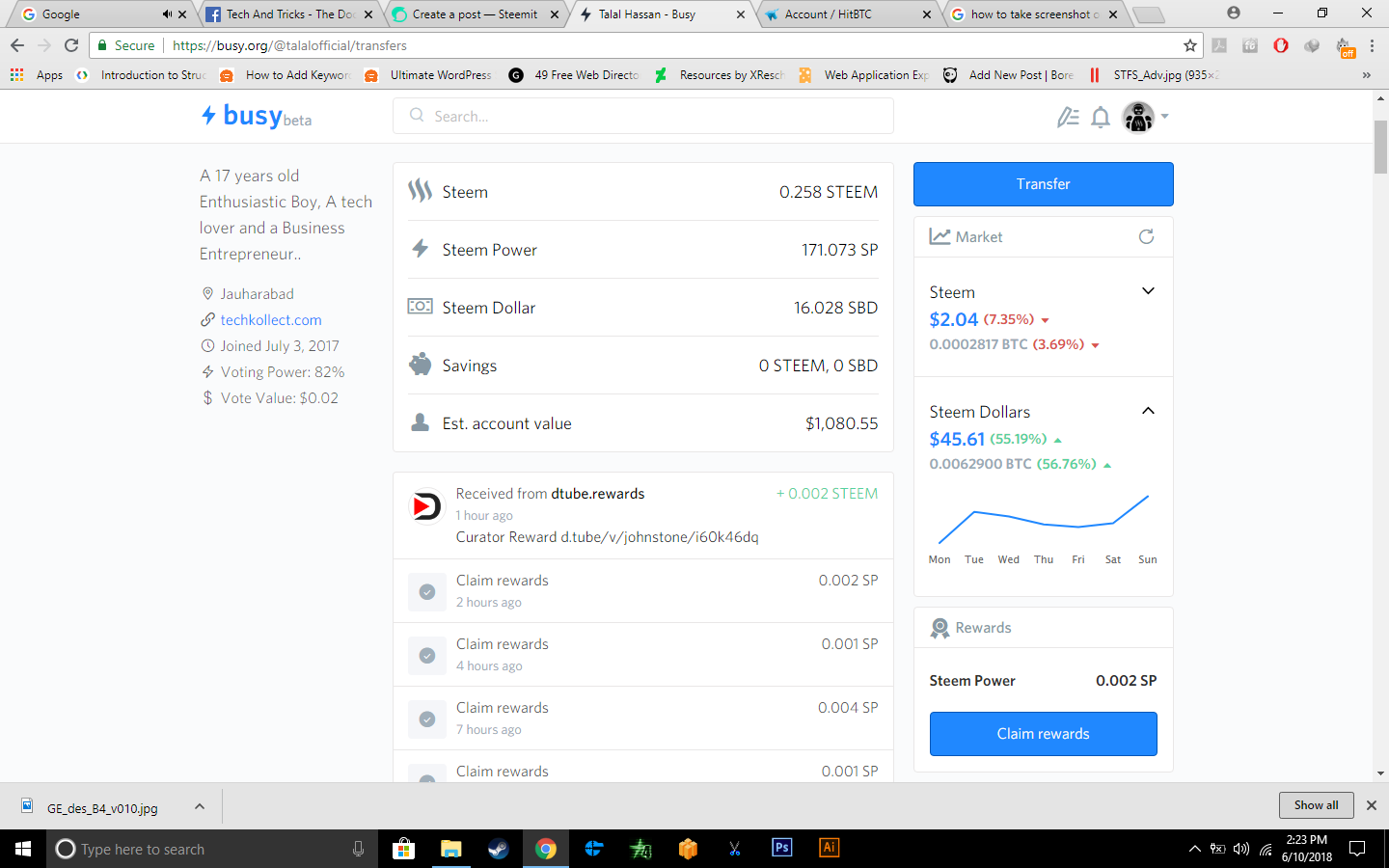Close the downloads bar
Viewport: 1389px width, 868px height.
point(1372,805)
